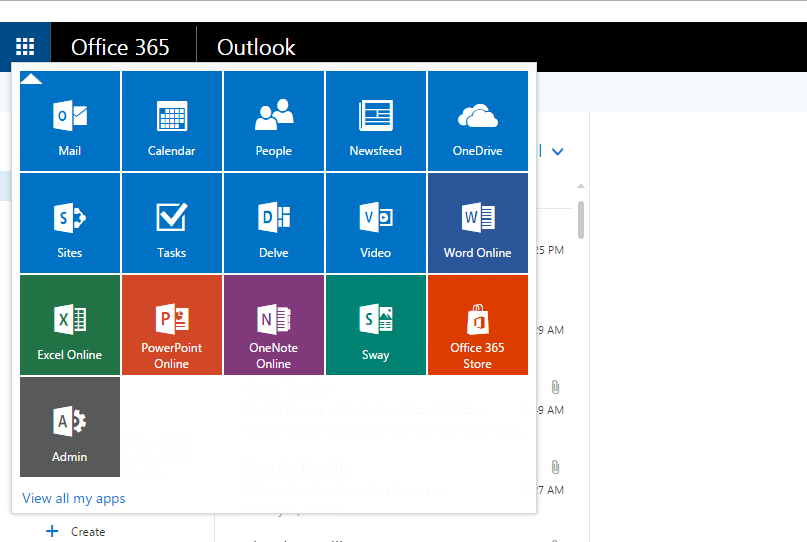Open the OneDrive tile

pyautogui.click(x=477, y=122)
